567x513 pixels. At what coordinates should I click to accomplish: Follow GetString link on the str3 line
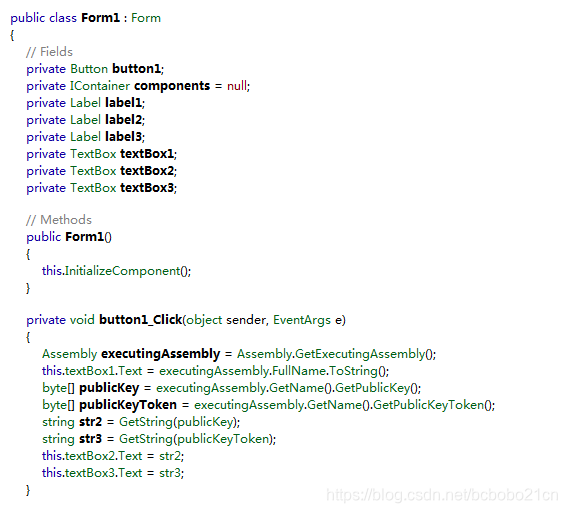[146, 439]
